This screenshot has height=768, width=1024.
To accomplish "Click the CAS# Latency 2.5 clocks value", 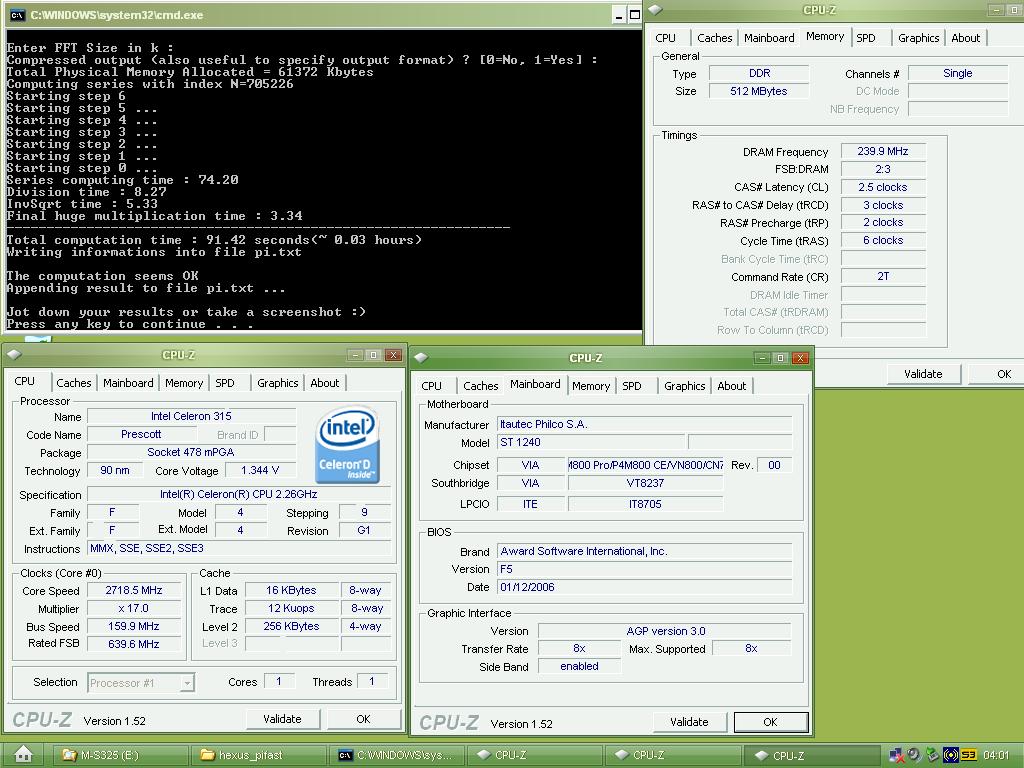I will tap(883, 187).
